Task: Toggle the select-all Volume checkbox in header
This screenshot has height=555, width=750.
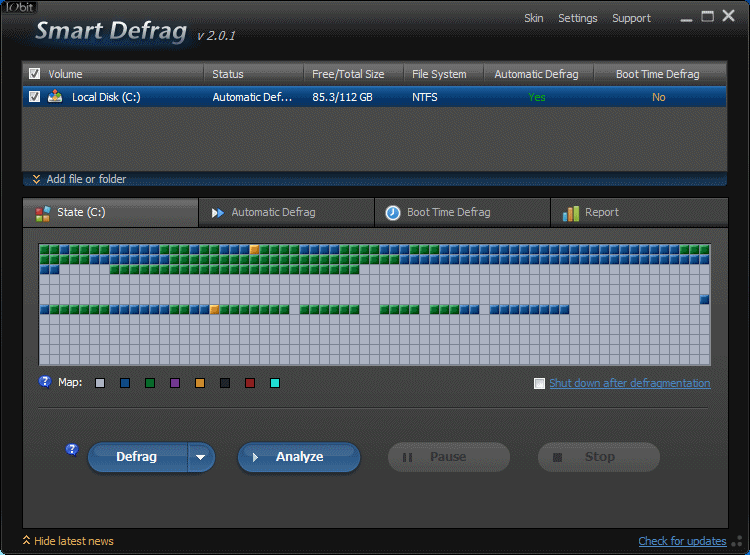Action: (34, 74)
